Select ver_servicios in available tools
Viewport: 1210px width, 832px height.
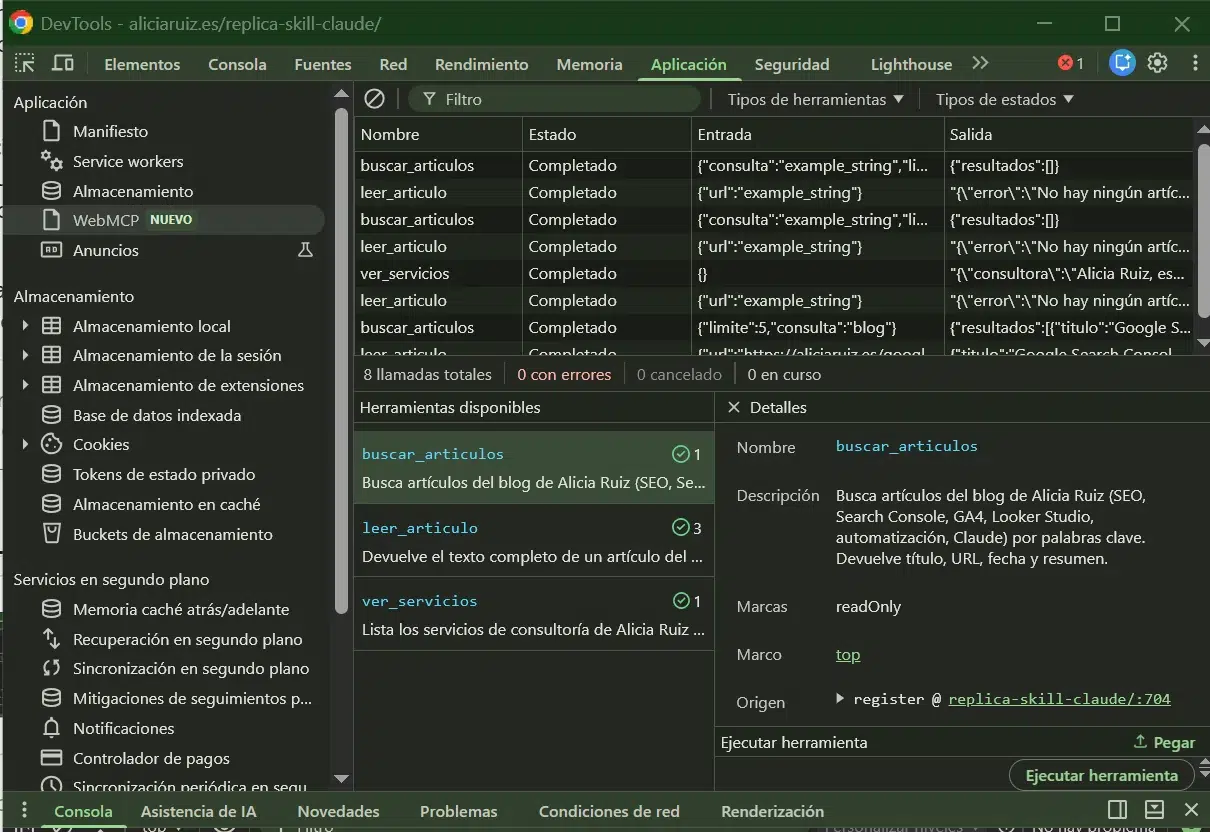[534, 614]
